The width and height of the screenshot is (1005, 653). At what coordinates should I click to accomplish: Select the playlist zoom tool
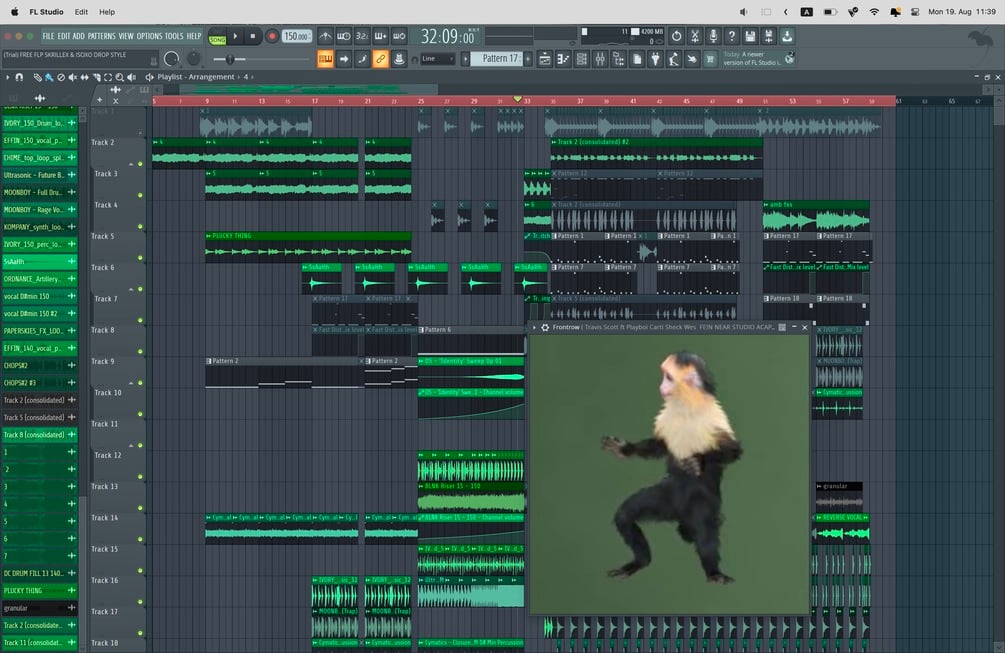click(x=119, y=77)
